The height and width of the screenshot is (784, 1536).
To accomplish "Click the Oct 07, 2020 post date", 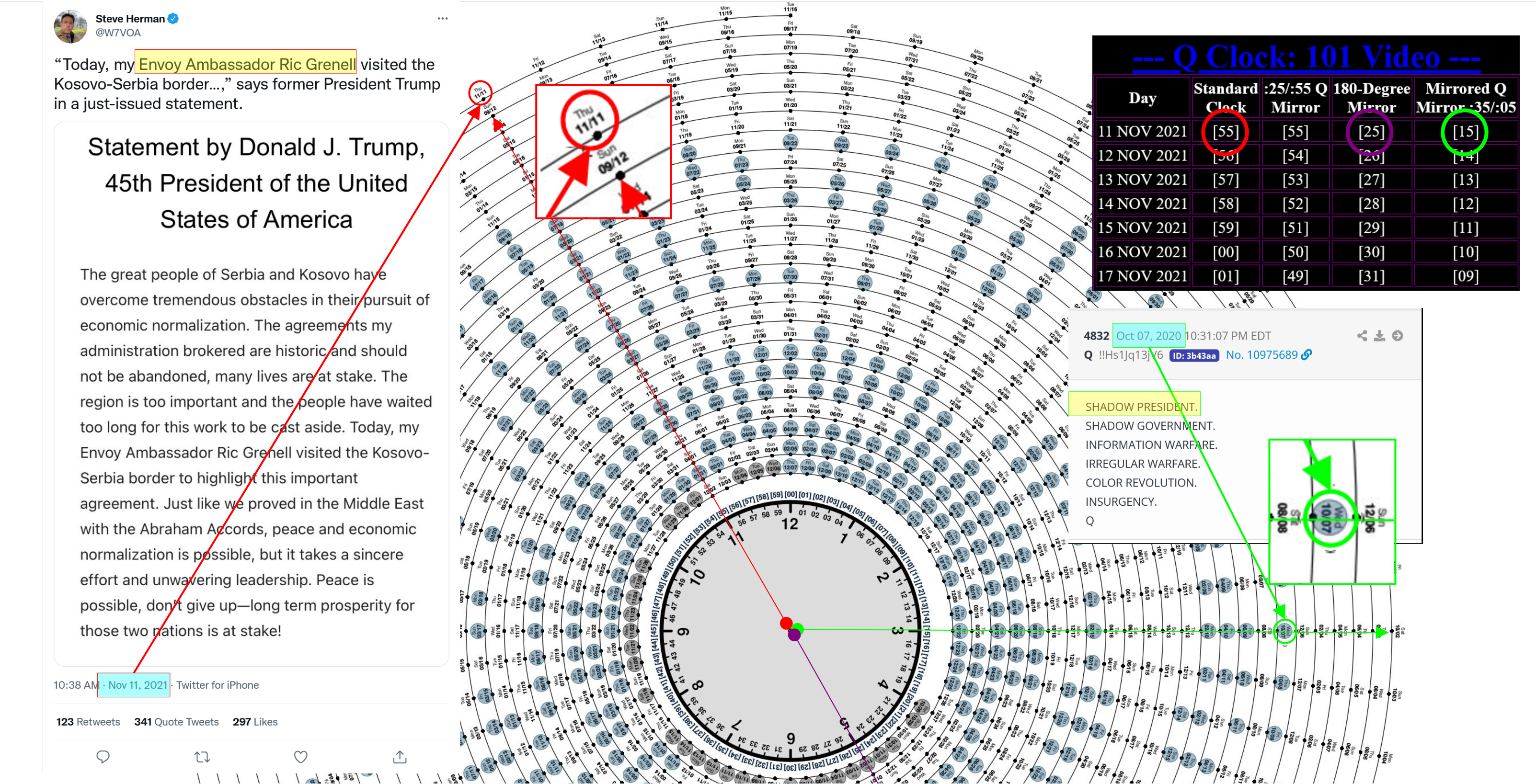I will [x=1148, y=336].
